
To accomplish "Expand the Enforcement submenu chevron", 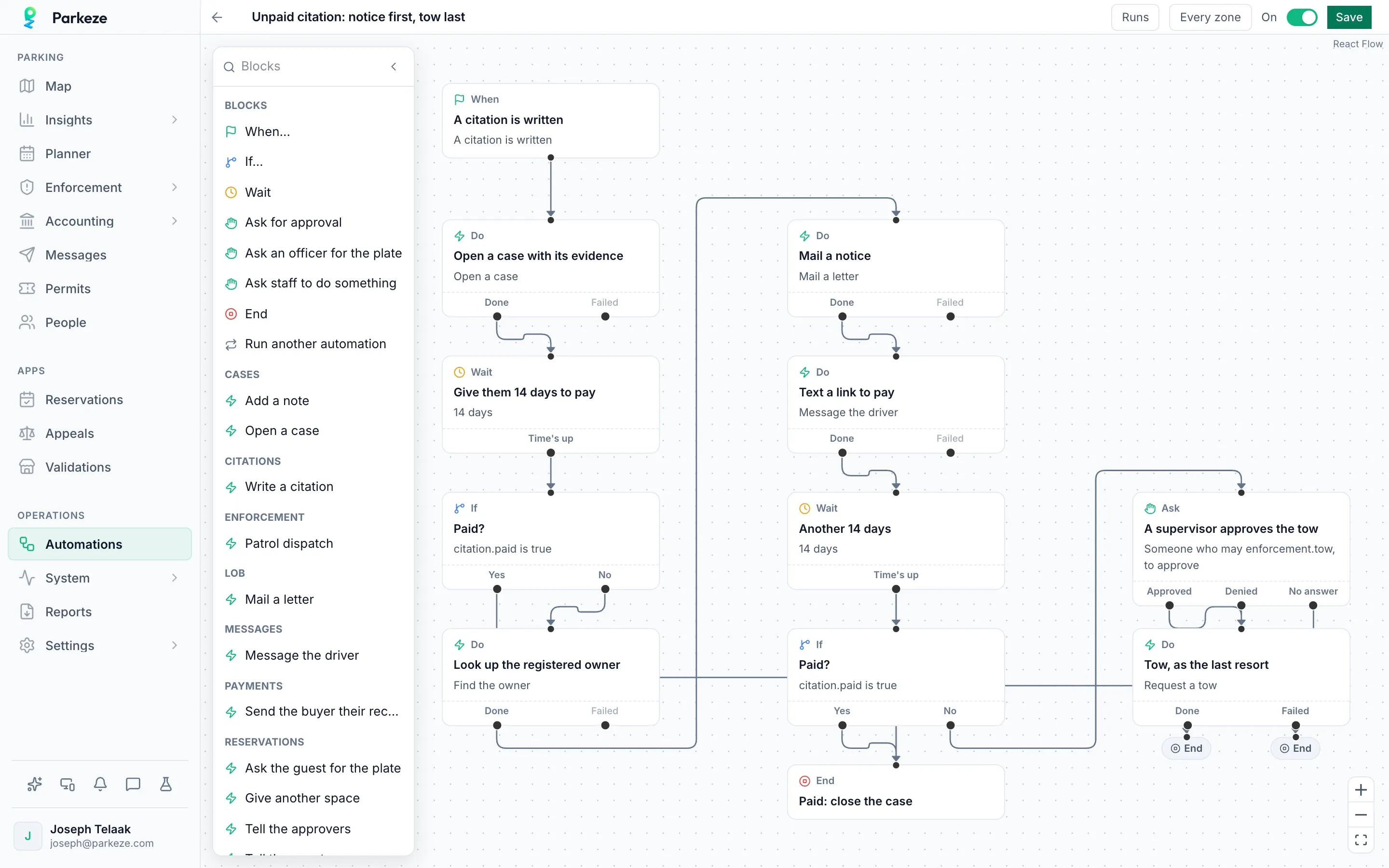I will coord(175,187).
